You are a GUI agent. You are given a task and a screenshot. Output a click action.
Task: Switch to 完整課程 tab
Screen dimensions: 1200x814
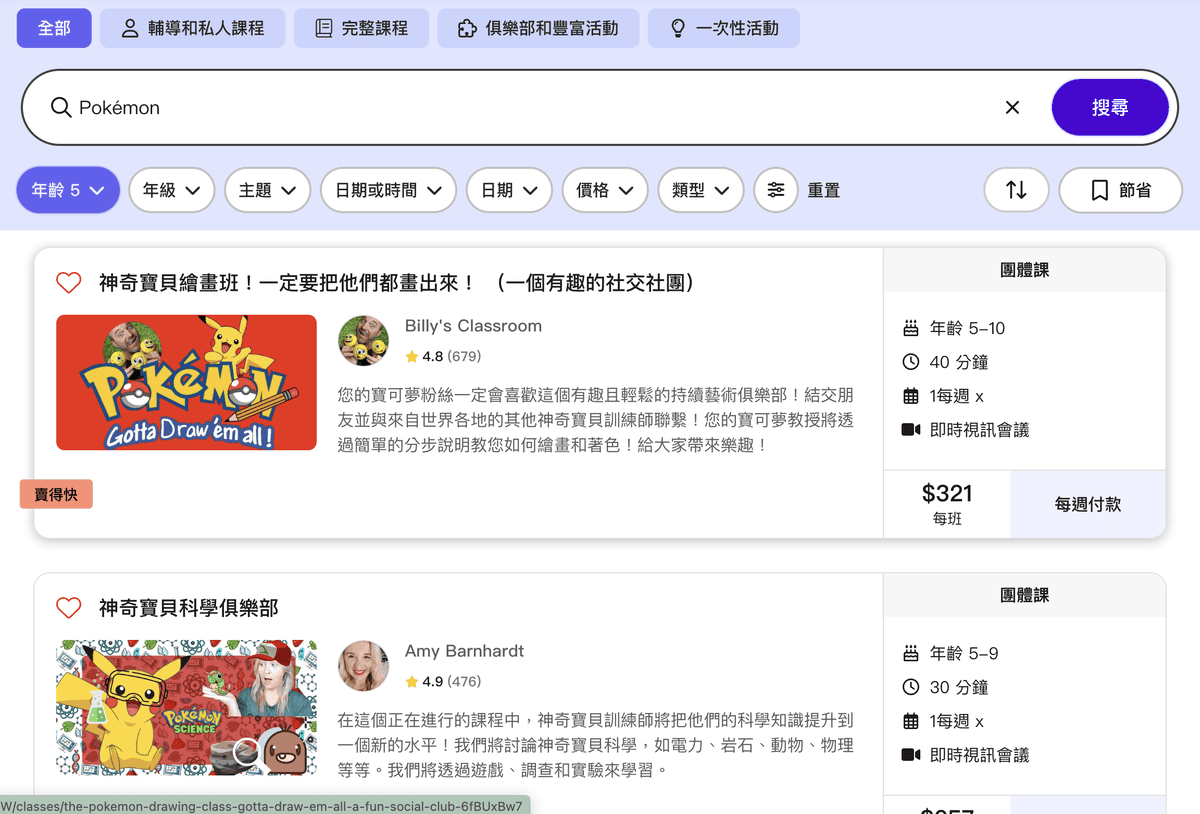coord(361,28)
